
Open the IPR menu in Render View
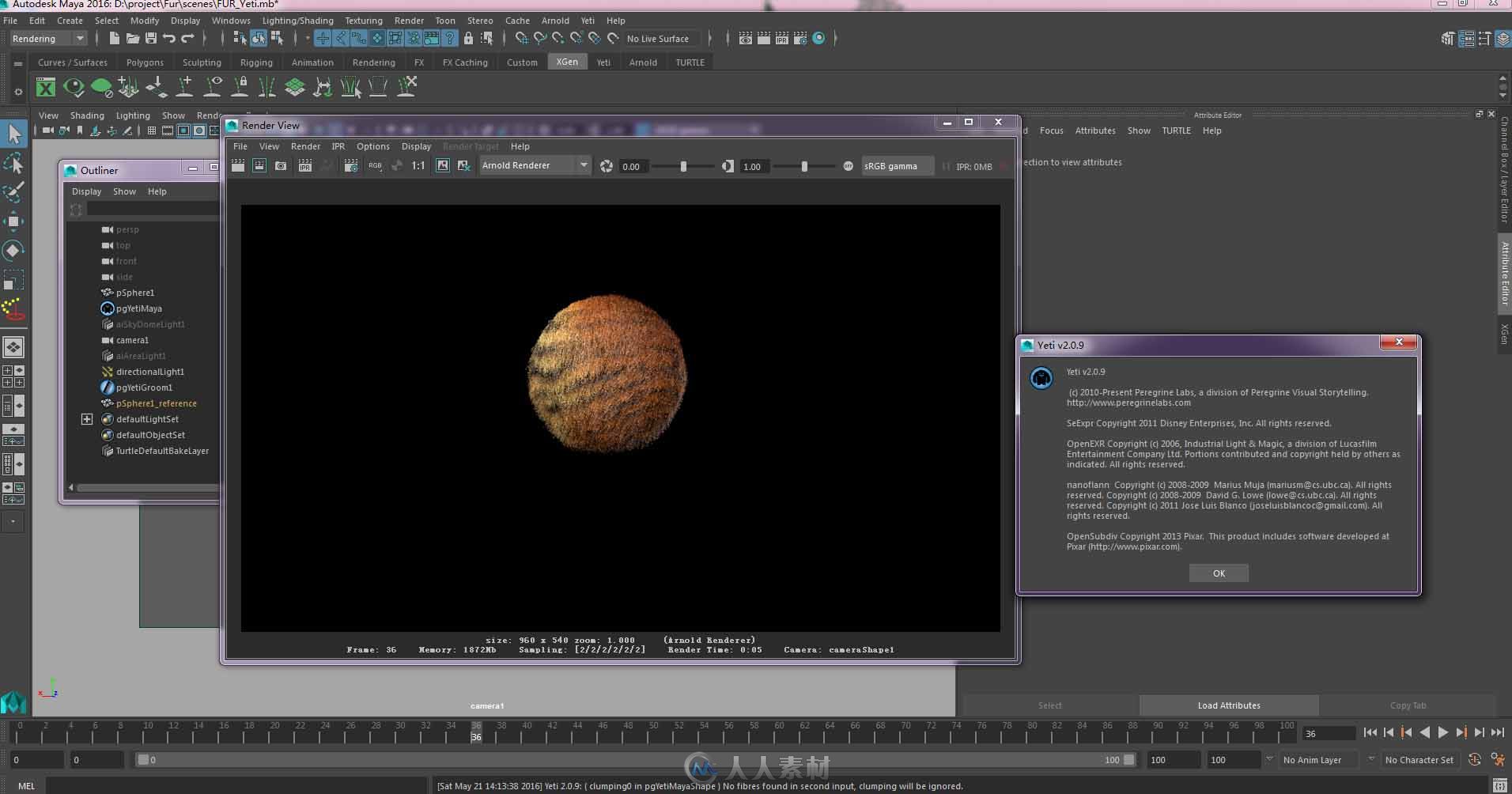tap(338, 146)
